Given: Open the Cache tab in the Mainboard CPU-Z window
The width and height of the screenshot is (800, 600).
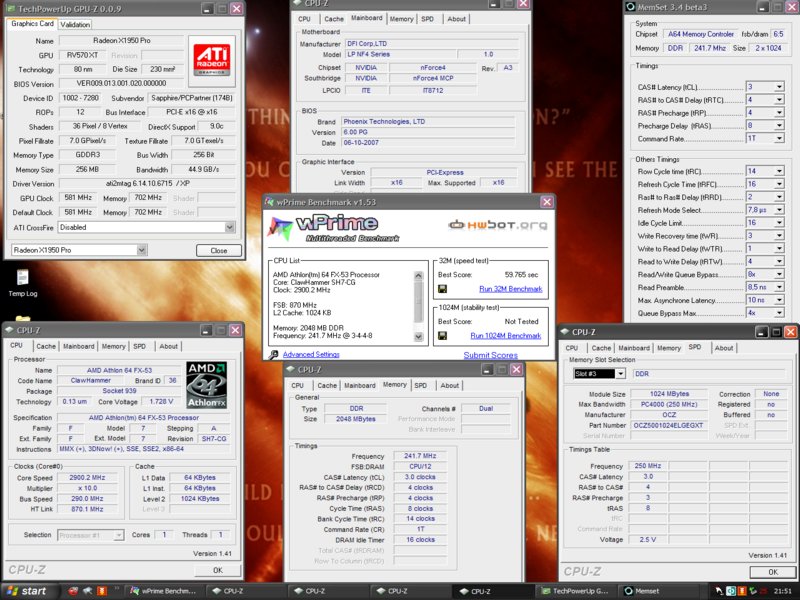Looking at the screenshot, I should click(334, 19).
